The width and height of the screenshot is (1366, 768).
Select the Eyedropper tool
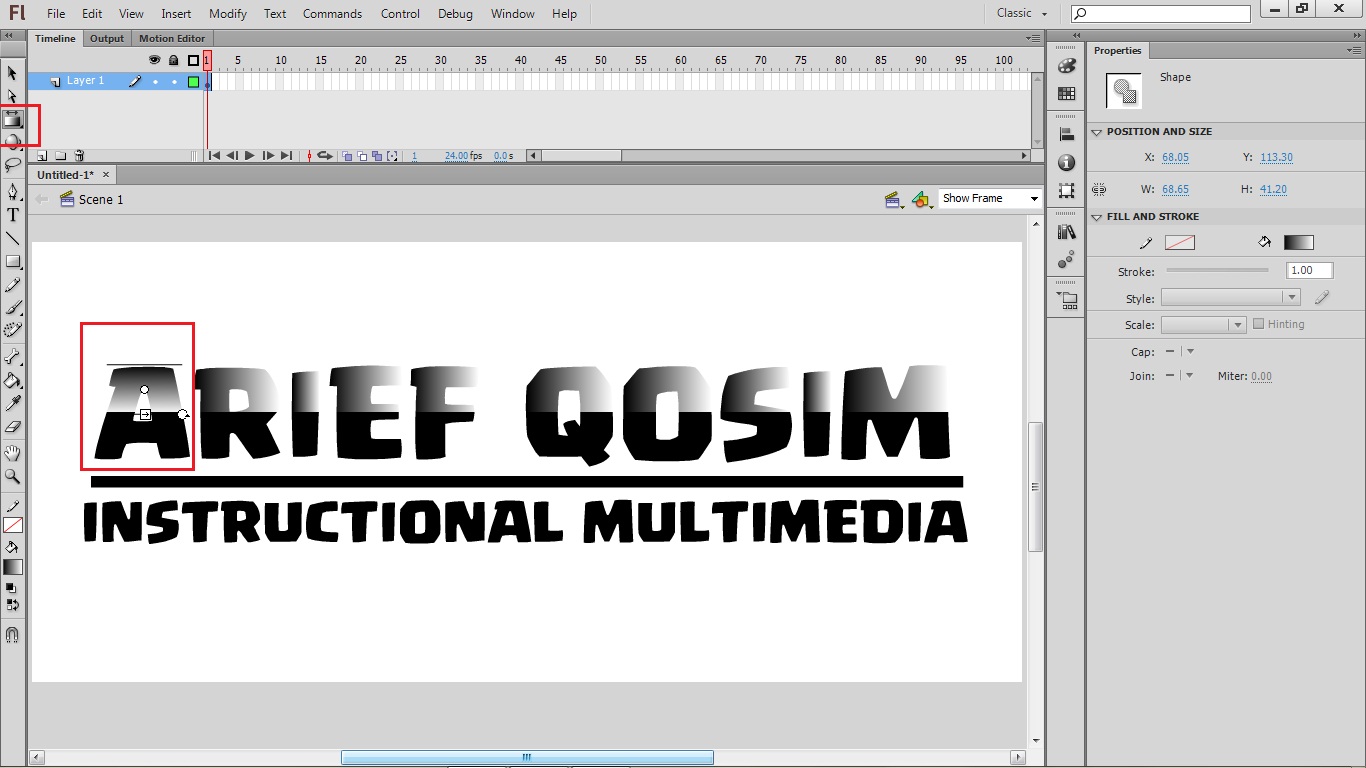click(x=13, y=403)
